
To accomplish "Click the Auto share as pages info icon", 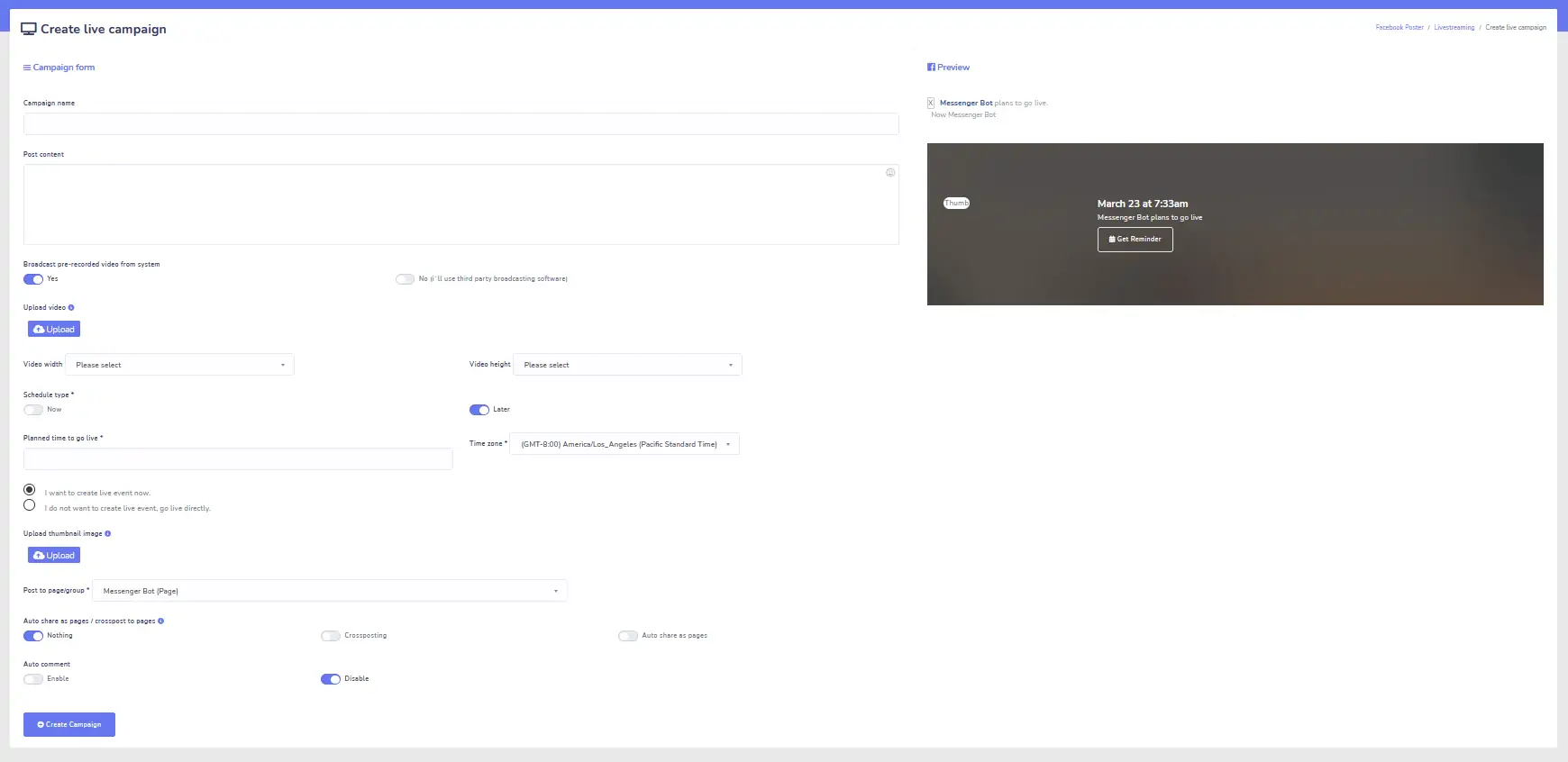I will pyautogui.click(x=161, y=621).
